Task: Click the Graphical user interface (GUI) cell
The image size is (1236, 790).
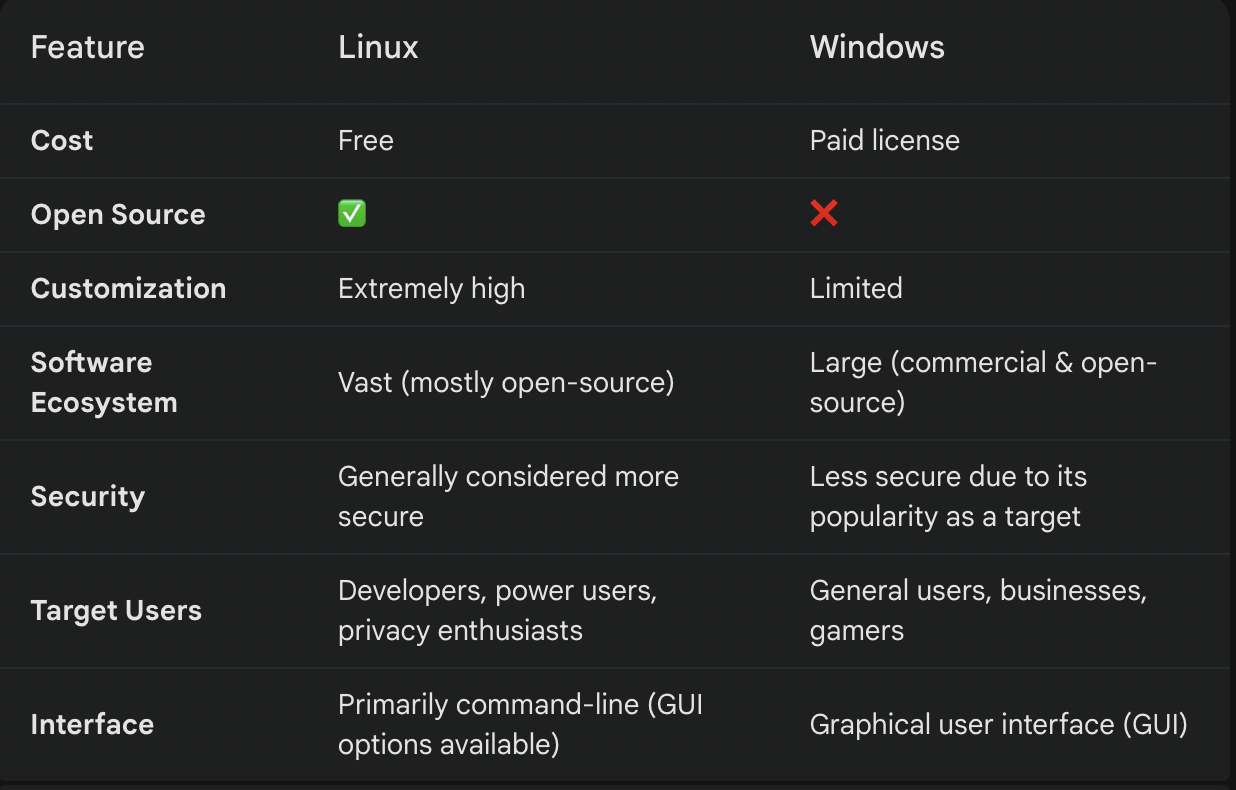Action: click(x=998, y=724)
